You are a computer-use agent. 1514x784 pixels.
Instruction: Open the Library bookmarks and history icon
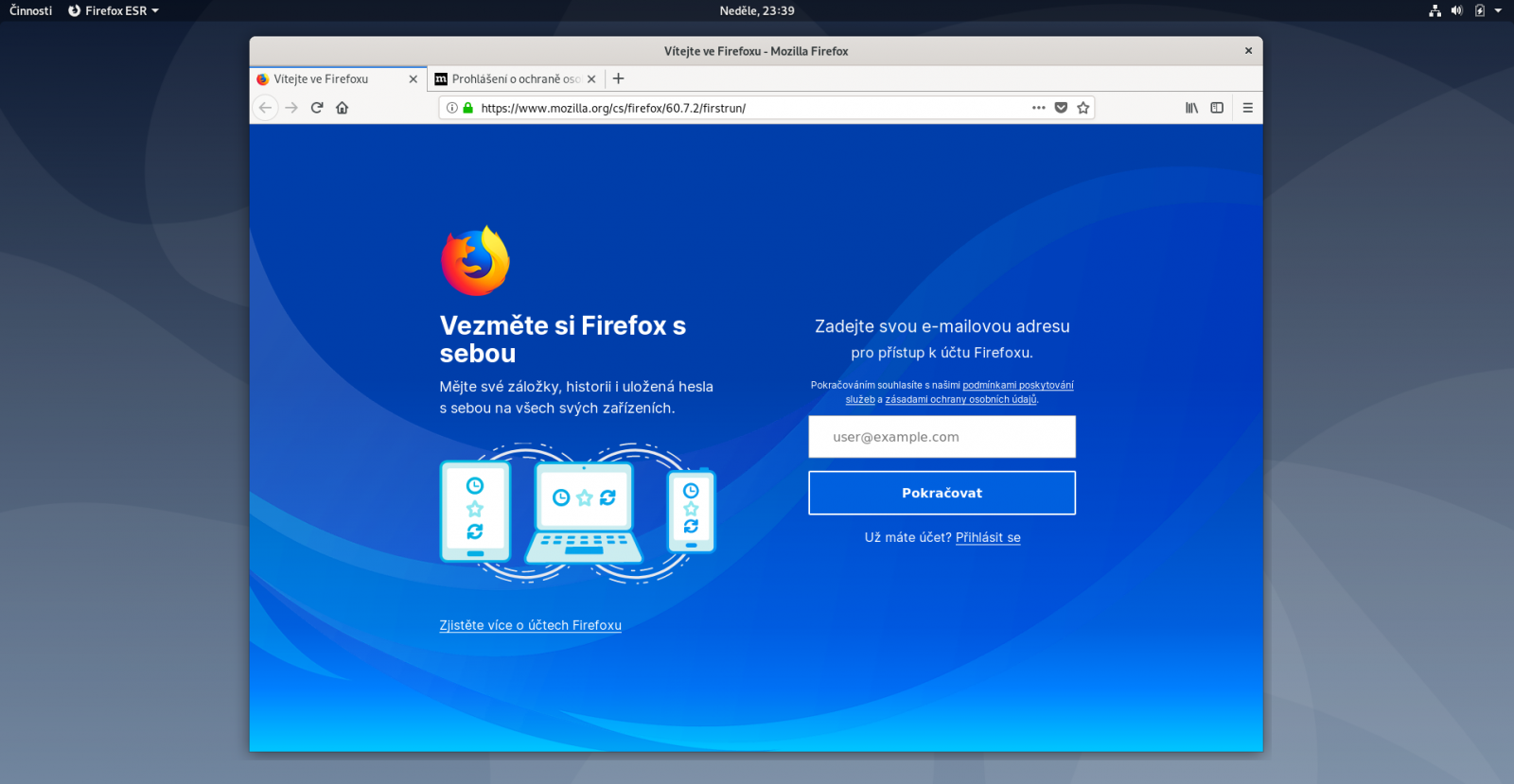(1192, 108)
